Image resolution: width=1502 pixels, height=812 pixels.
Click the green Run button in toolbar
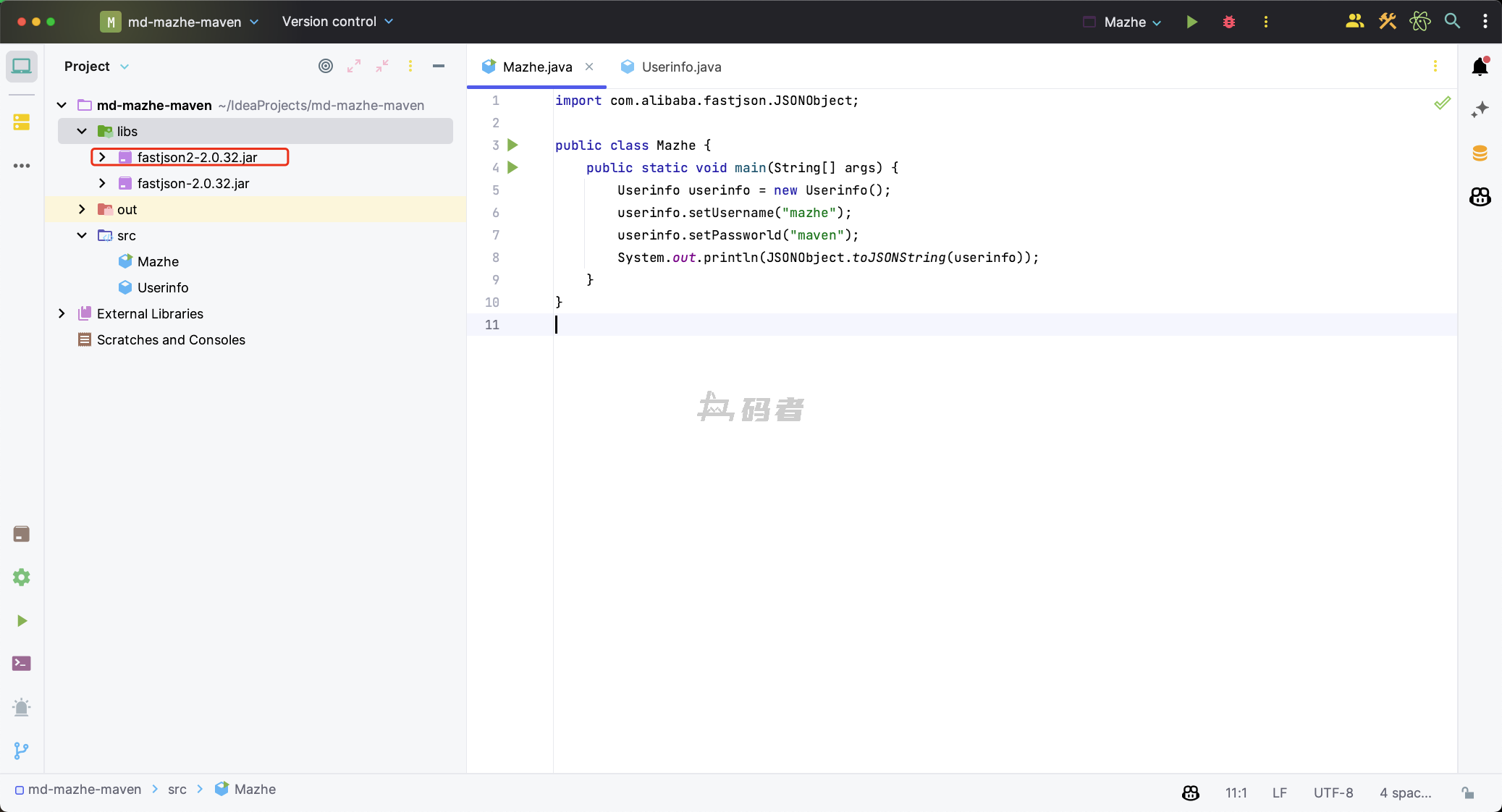click(x=1191, y=22)
